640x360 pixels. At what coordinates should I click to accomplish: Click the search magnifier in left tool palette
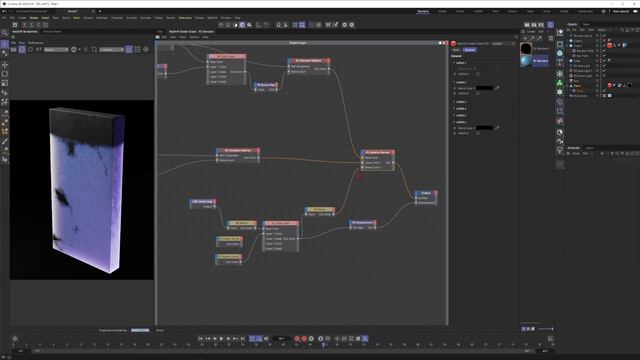[4, 33]
